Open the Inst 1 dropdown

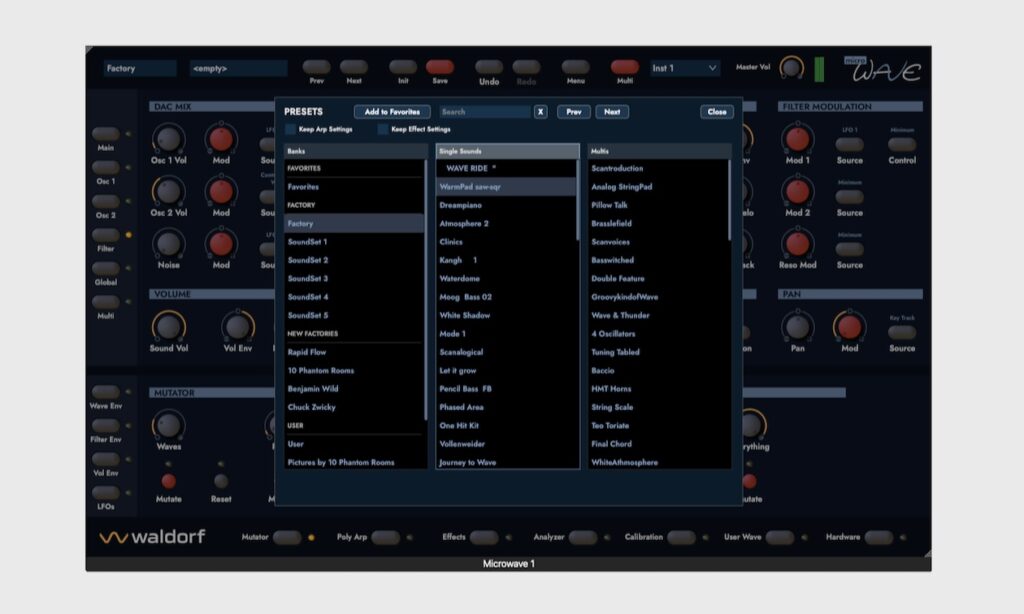click(685, 68)
